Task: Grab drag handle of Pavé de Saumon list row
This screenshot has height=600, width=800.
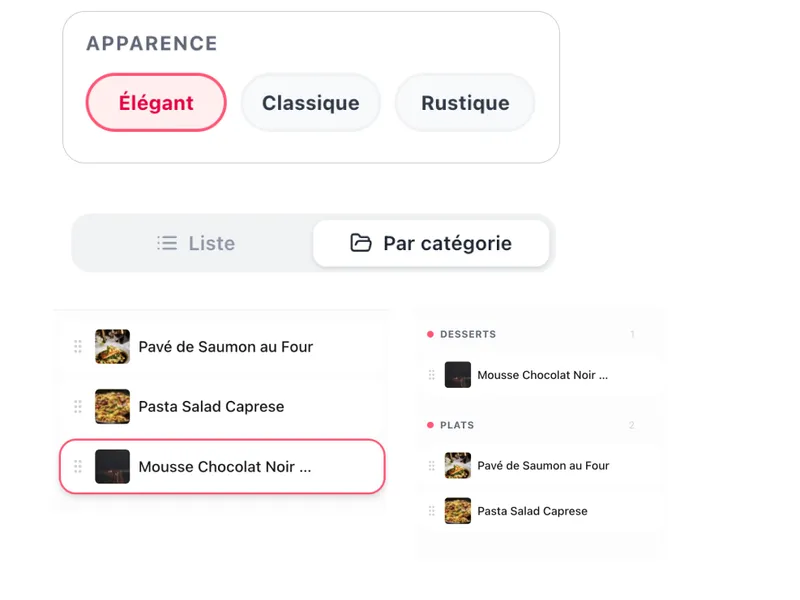Action: pyautogui.click(x=78, y=346)
